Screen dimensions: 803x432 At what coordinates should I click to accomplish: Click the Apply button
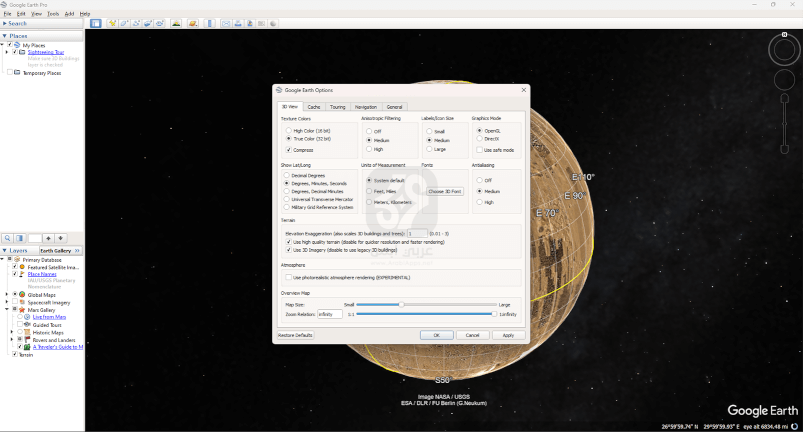pyautogui.click(x=509, y=335)
